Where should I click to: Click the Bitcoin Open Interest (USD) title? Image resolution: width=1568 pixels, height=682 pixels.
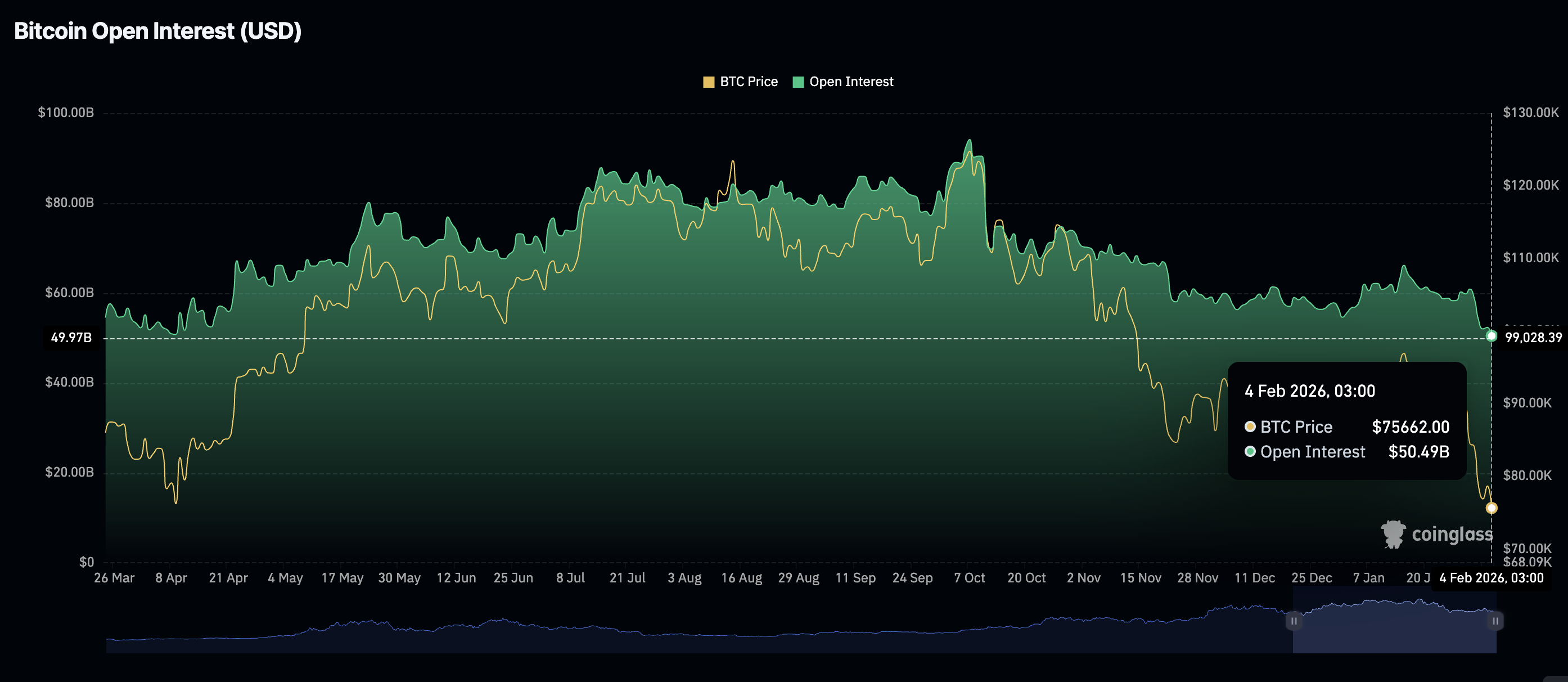coord(157,31)
